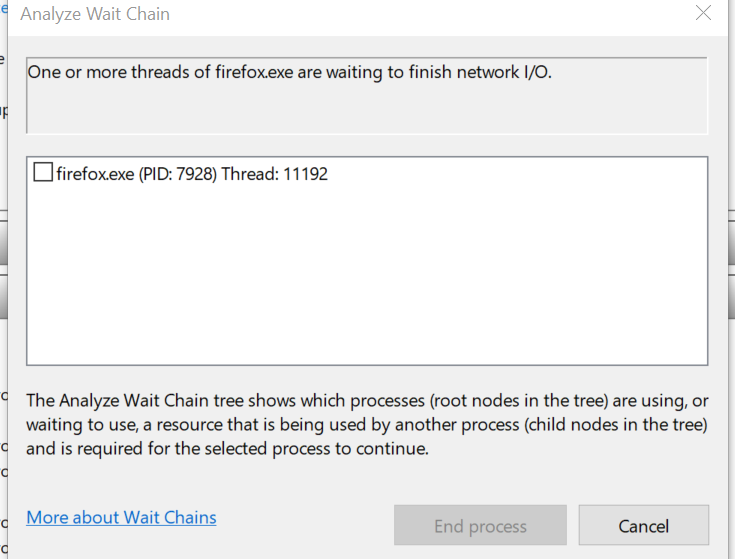
Task: Click the word "Analyze" in the dialog title
Action: [x=50, y=14]
